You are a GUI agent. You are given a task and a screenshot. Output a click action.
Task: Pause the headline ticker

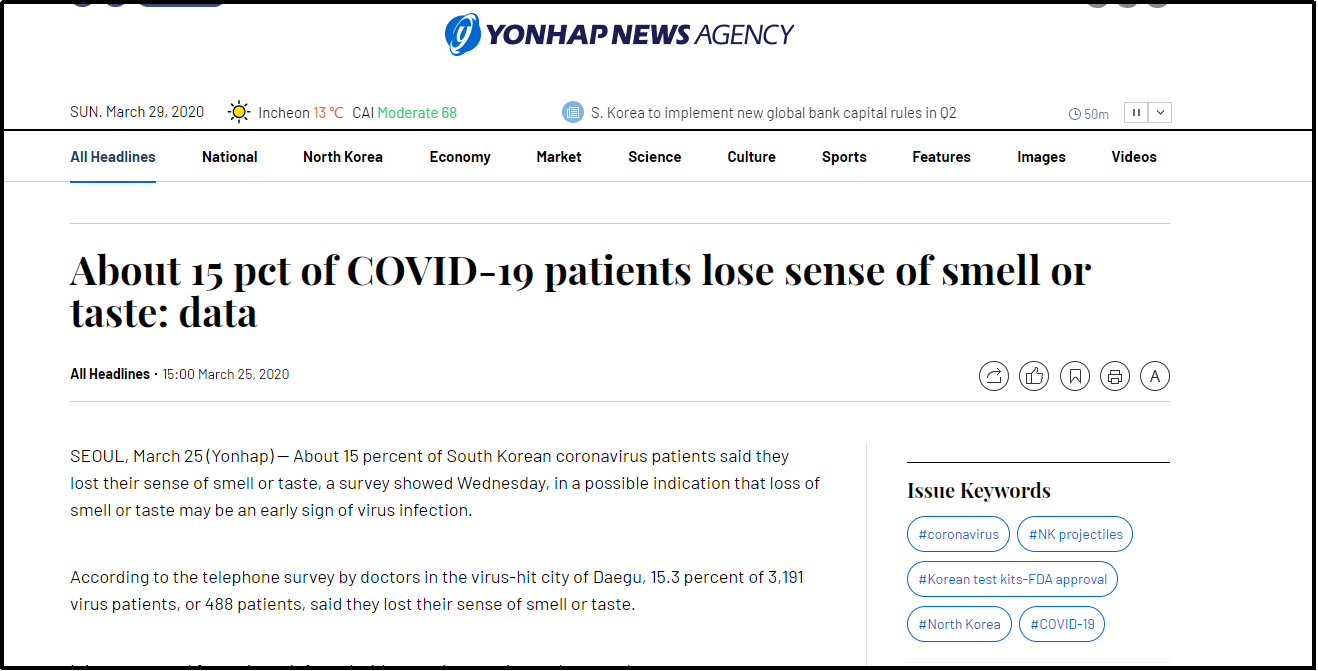1136,113
